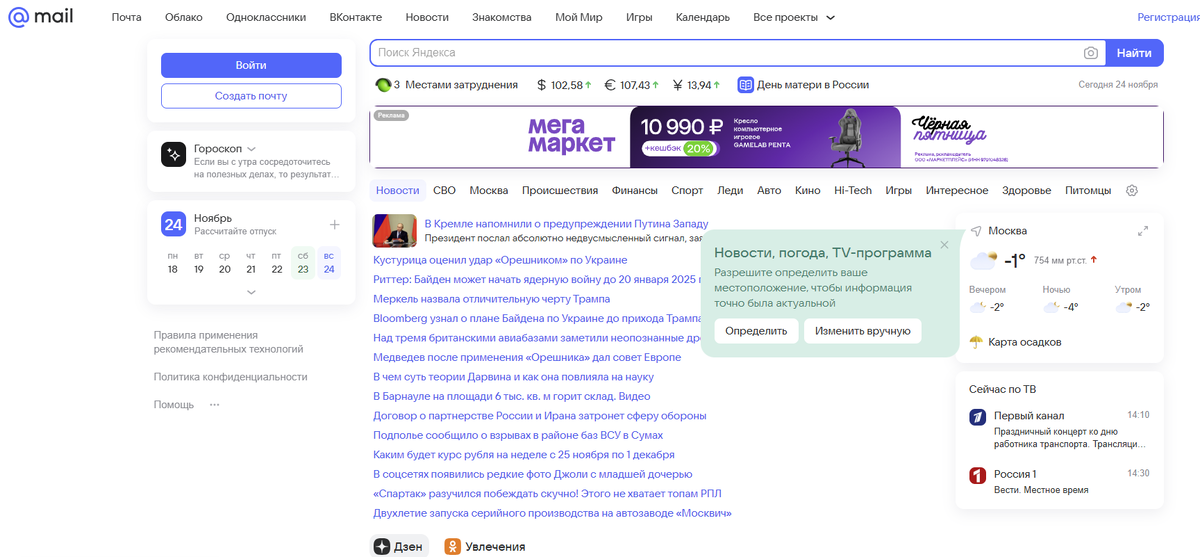Open the Увлечения Odnoklassniki icon
The image size is (1200, 557).
point(452,547)
